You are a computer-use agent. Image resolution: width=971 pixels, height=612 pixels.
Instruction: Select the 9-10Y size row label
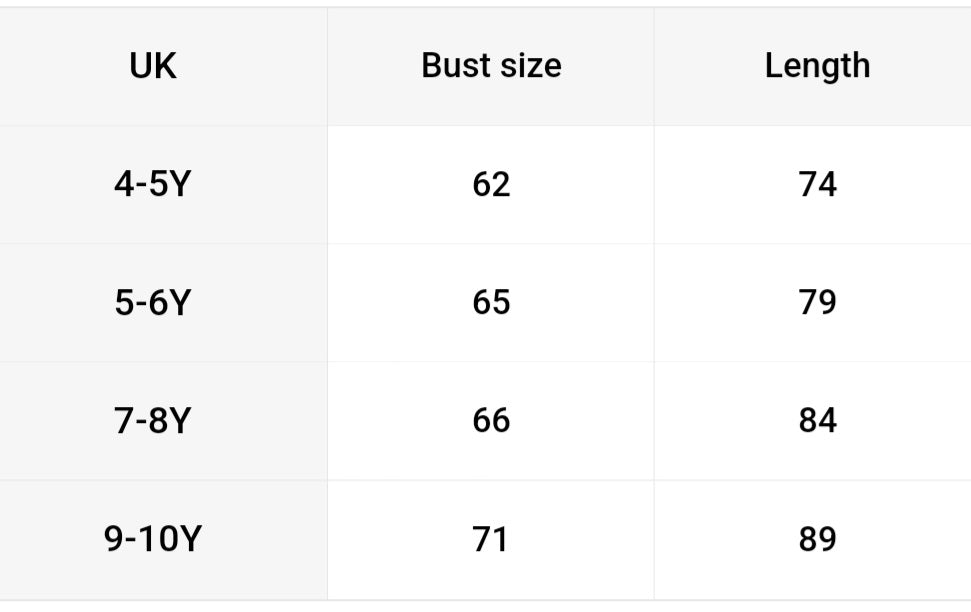click(152, 539)
